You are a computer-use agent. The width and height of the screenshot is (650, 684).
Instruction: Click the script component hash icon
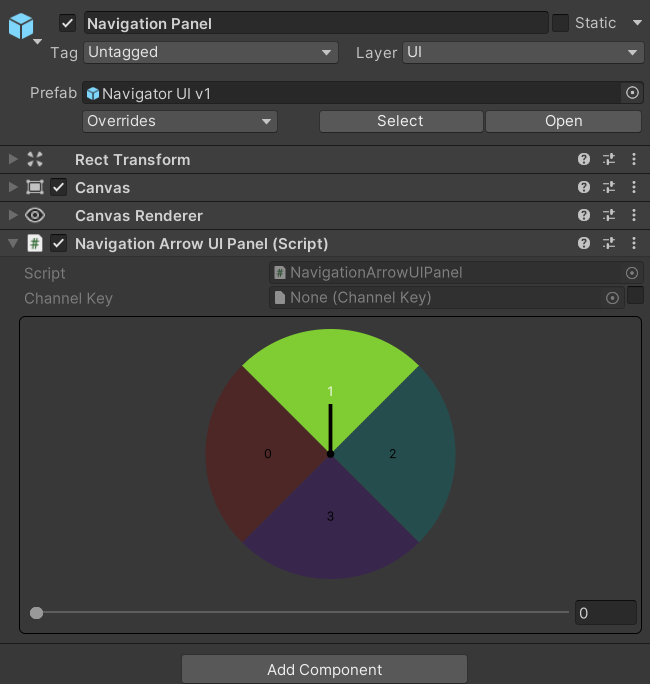click(x=35, y=243)
